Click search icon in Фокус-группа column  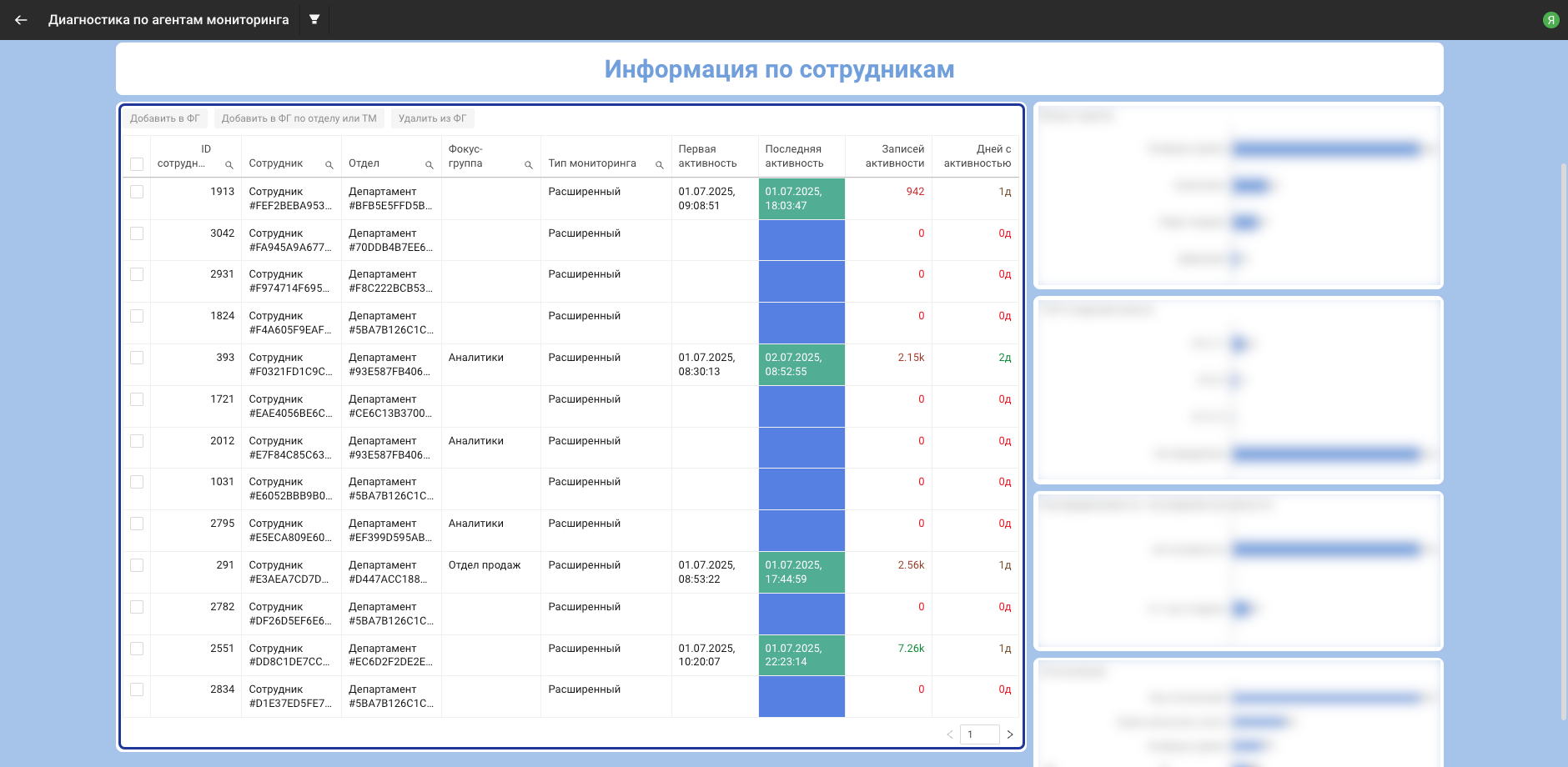(528, 165)
